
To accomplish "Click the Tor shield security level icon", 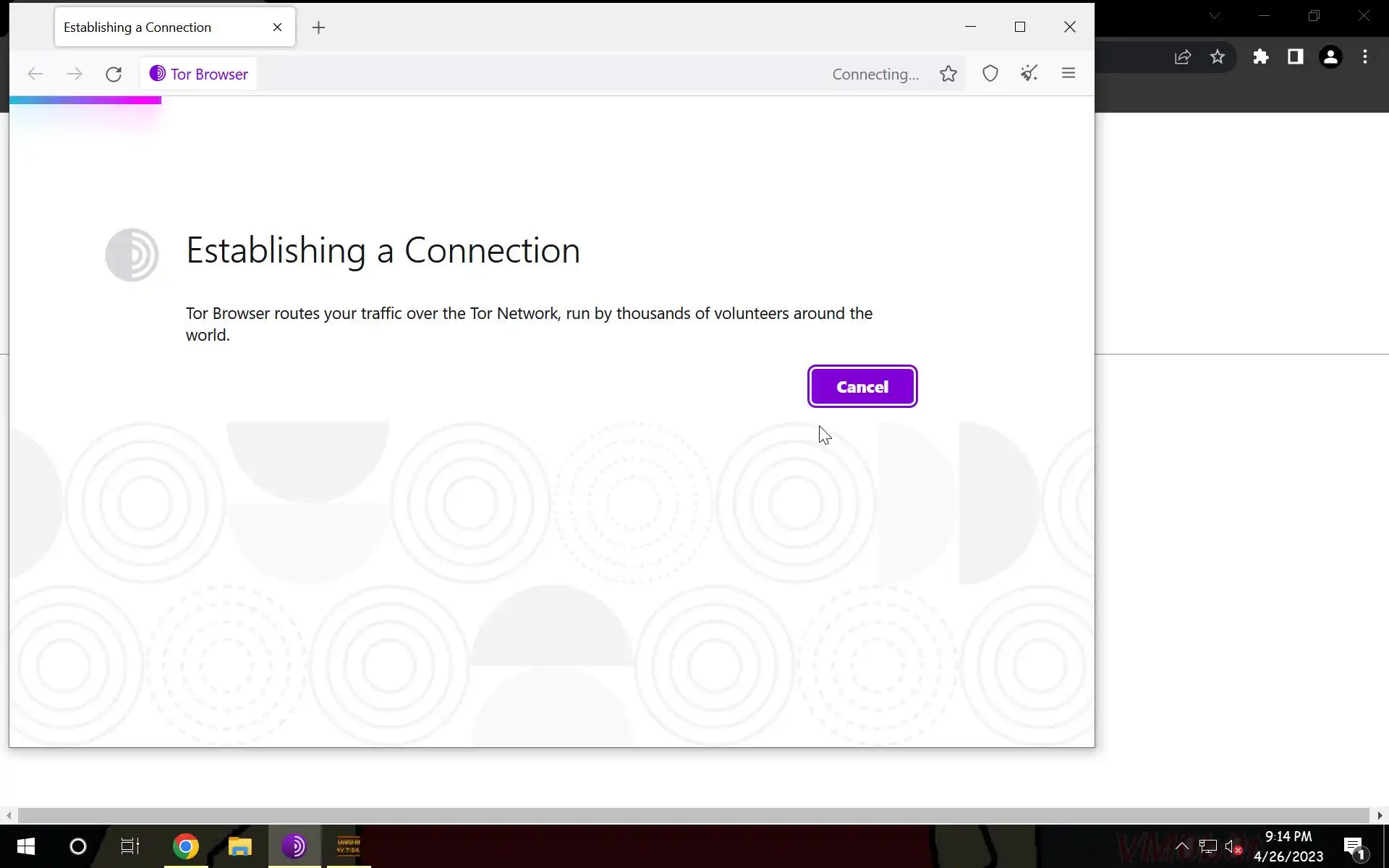I will pyautogui.click(x=990, y=74).
